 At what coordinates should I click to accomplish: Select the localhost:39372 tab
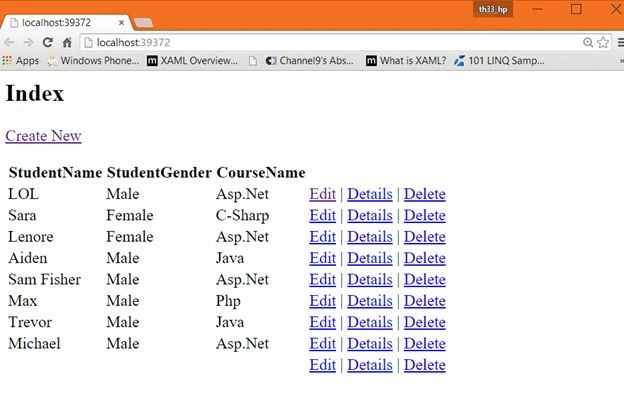67,22
